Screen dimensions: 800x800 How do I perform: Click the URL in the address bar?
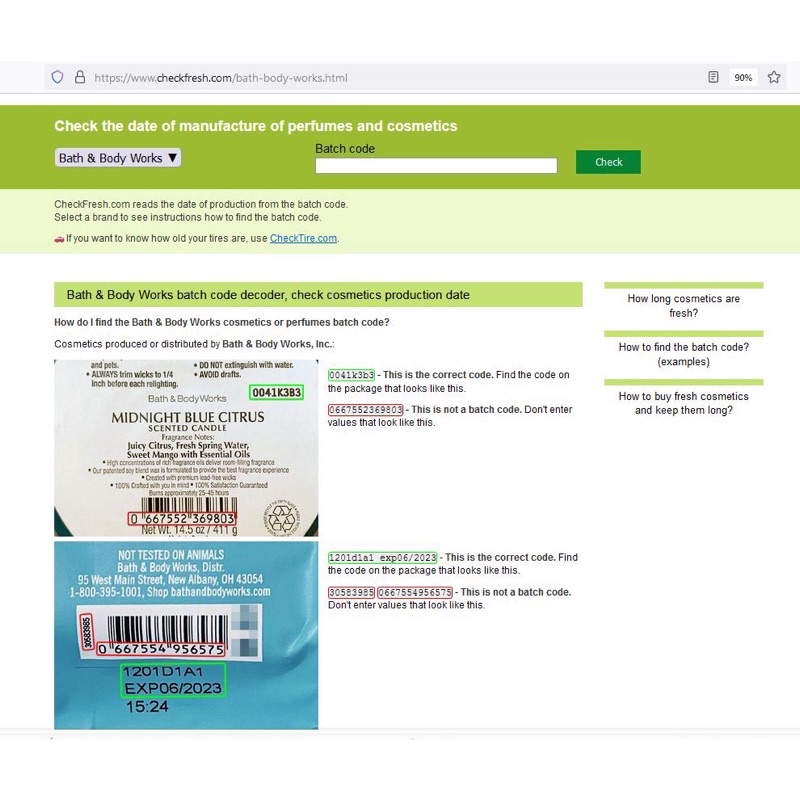220,78
